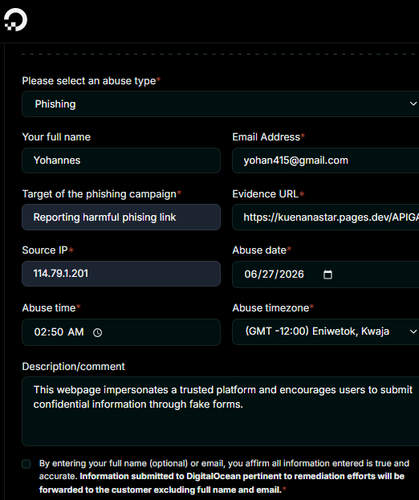Click the Email Address input field
The image size is (419, 500).
point(325,160)
